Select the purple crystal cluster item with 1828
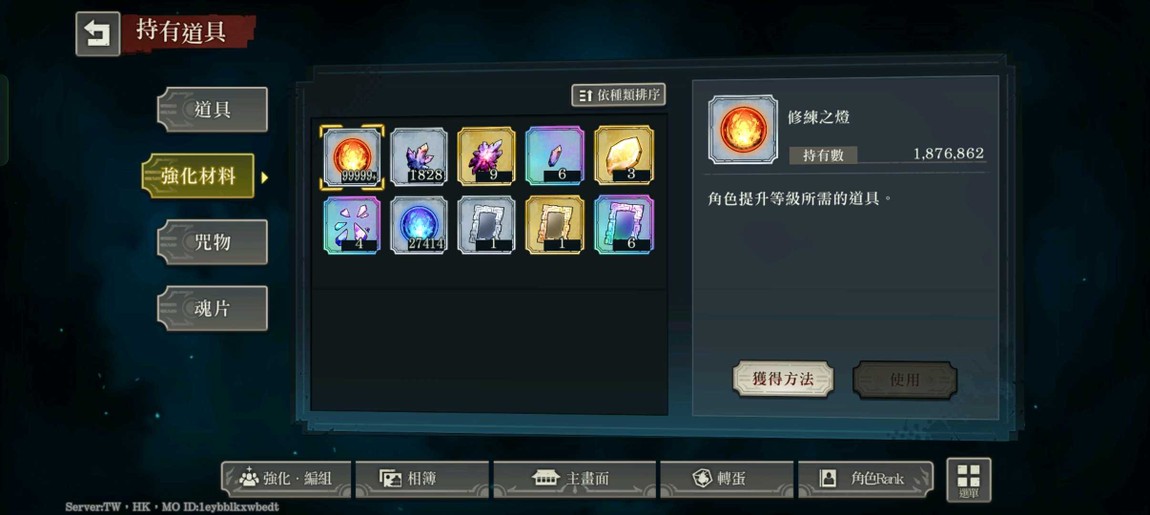Viewport: 1150px width, 515px height. point(419,156)
